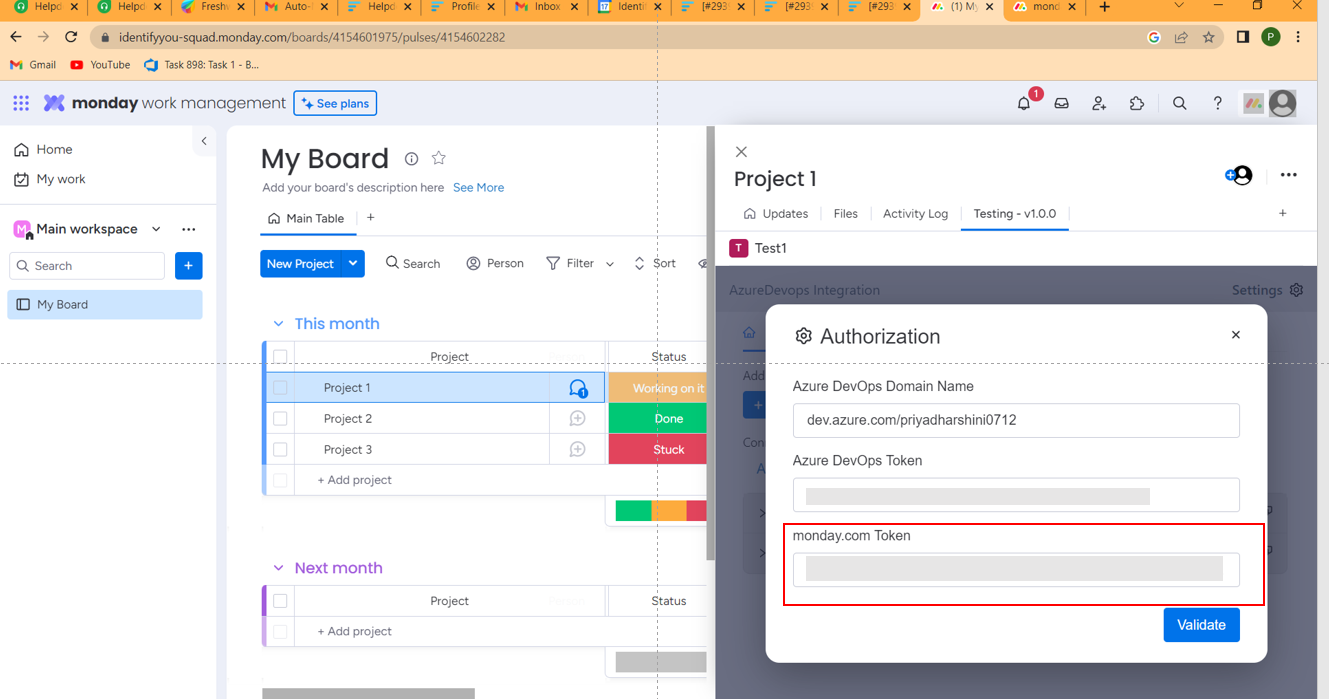Click the subscribers avatar icon in Project 1 panel
1329x699 pixels.
(x=1240, y=176)
